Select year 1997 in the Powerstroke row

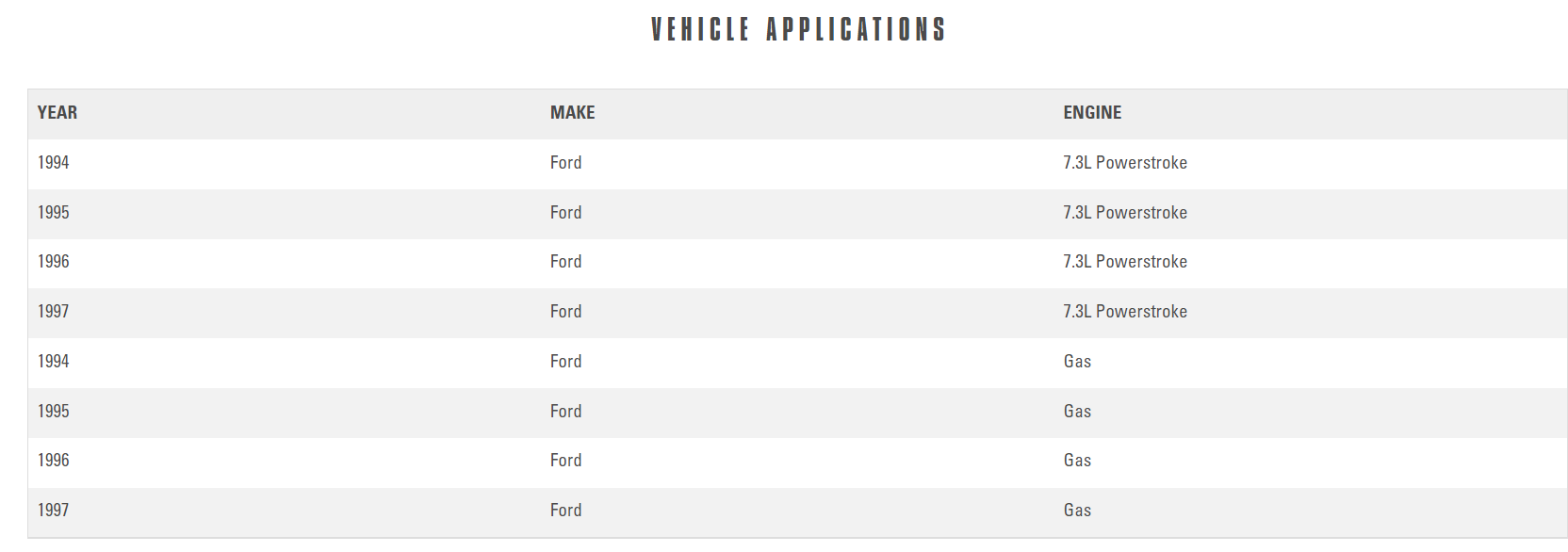54,312
